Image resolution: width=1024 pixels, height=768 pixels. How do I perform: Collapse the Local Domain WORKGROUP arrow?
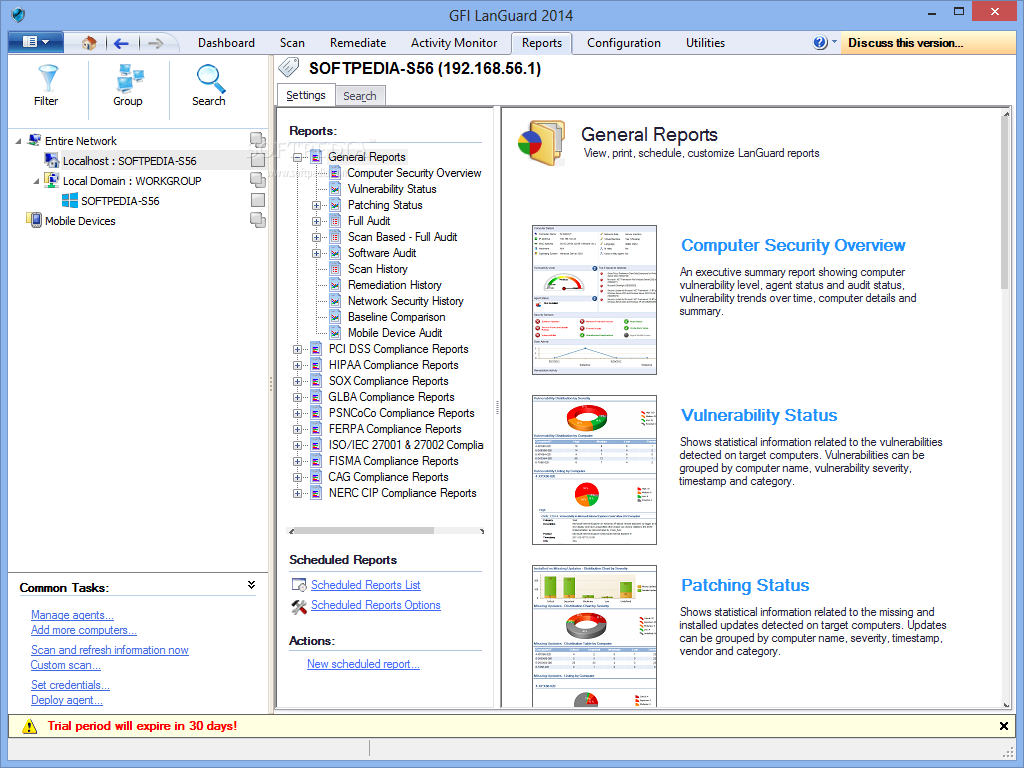point(36,181)
